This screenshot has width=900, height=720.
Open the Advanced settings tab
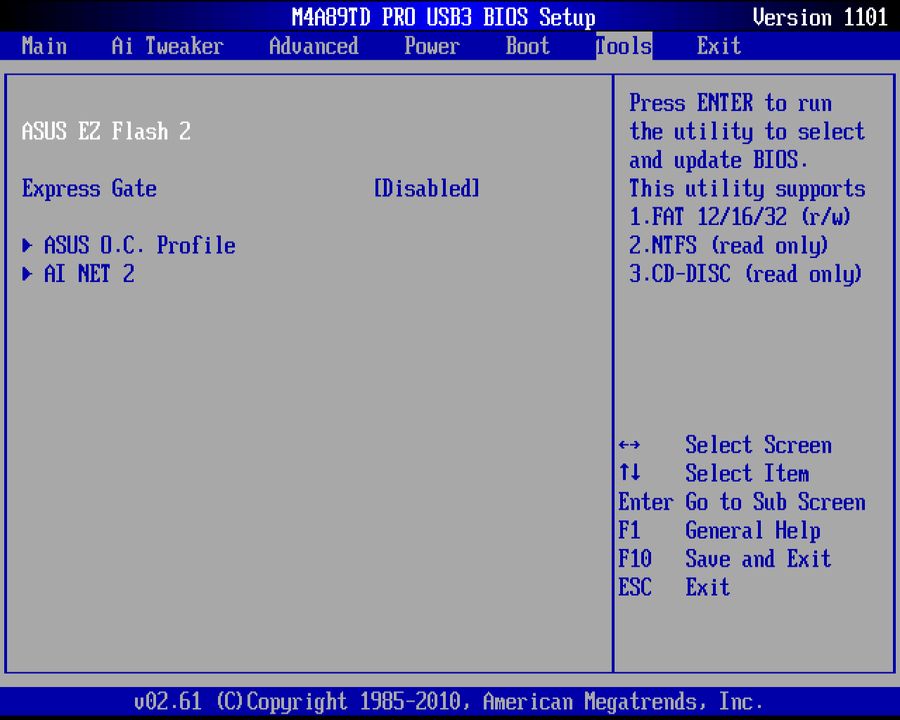click(x=313, y=46)
